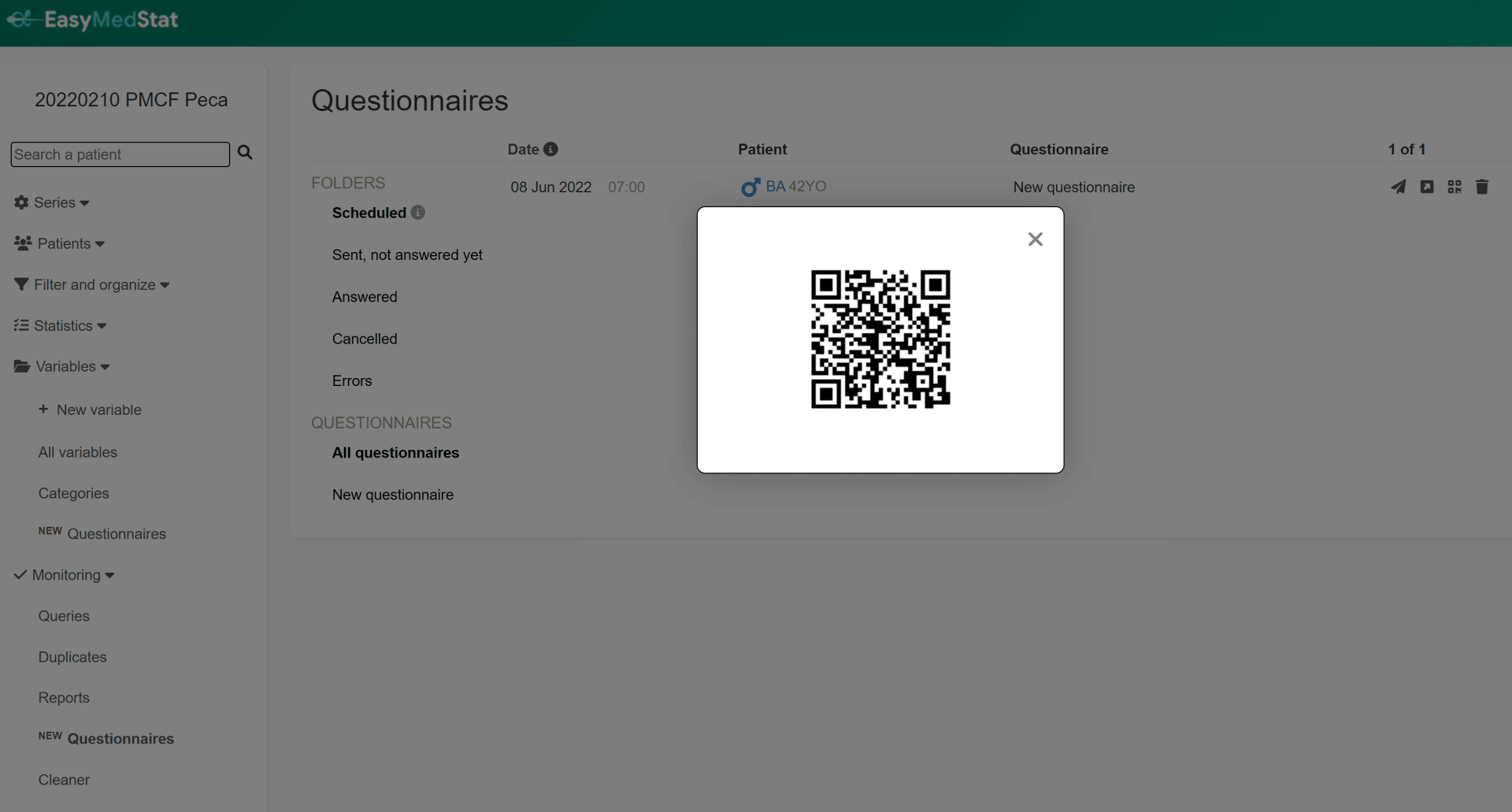This screenshot has height=812, width=1512.
Task: Select All questionnaires filter
Action: (x=395, y=453)
